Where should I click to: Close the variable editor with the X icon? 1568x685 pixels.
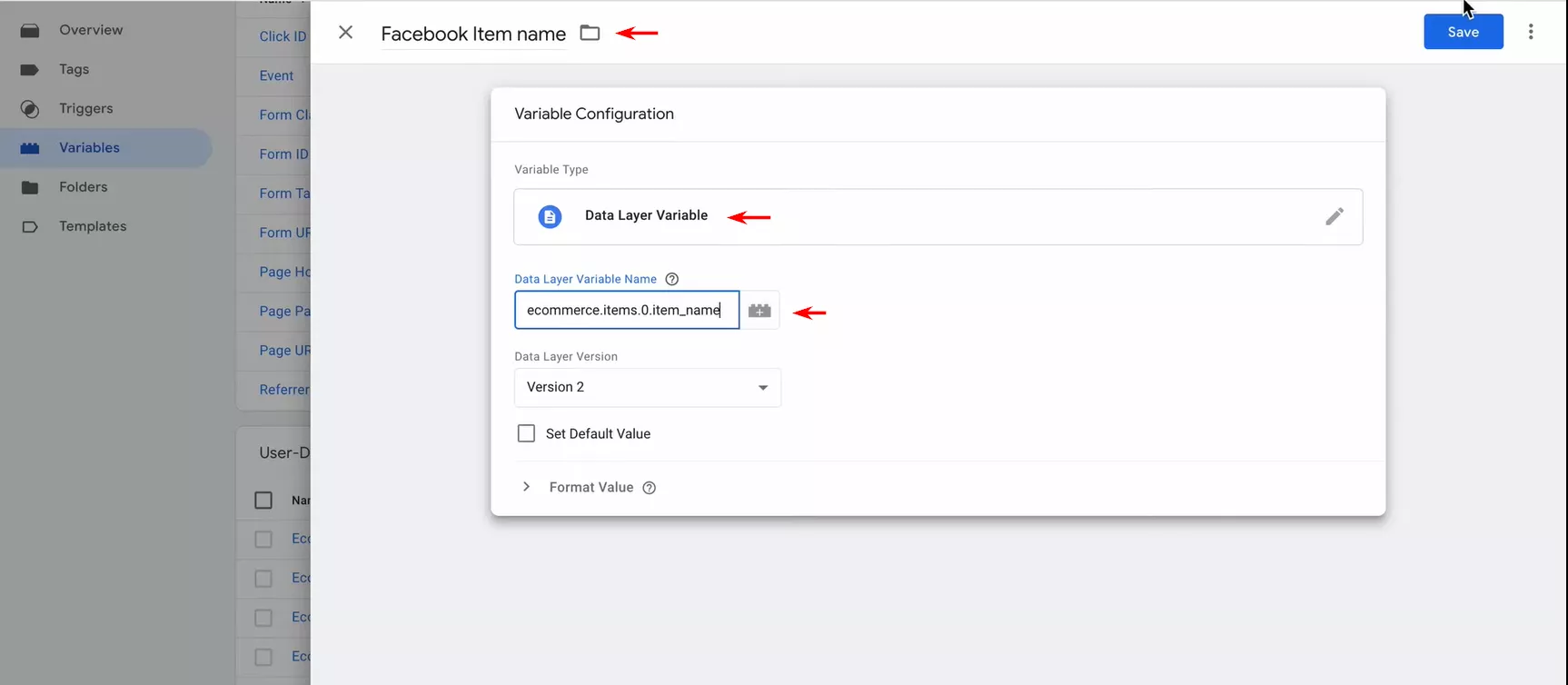click(x=345, y=33)
